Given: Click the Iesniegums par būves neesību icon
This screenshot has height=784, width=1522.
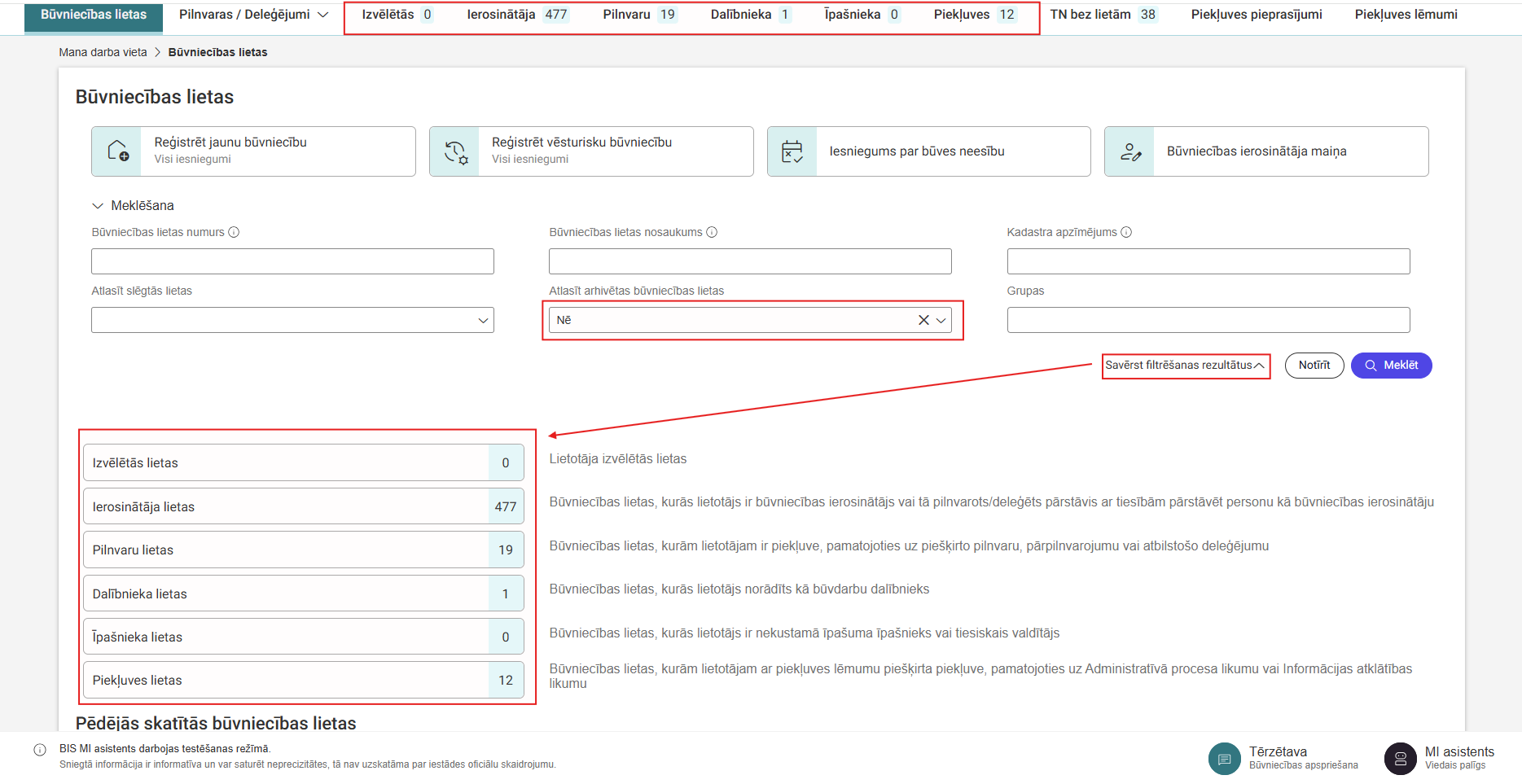Looking at the screenshot, I should click(x=792, y=151).
